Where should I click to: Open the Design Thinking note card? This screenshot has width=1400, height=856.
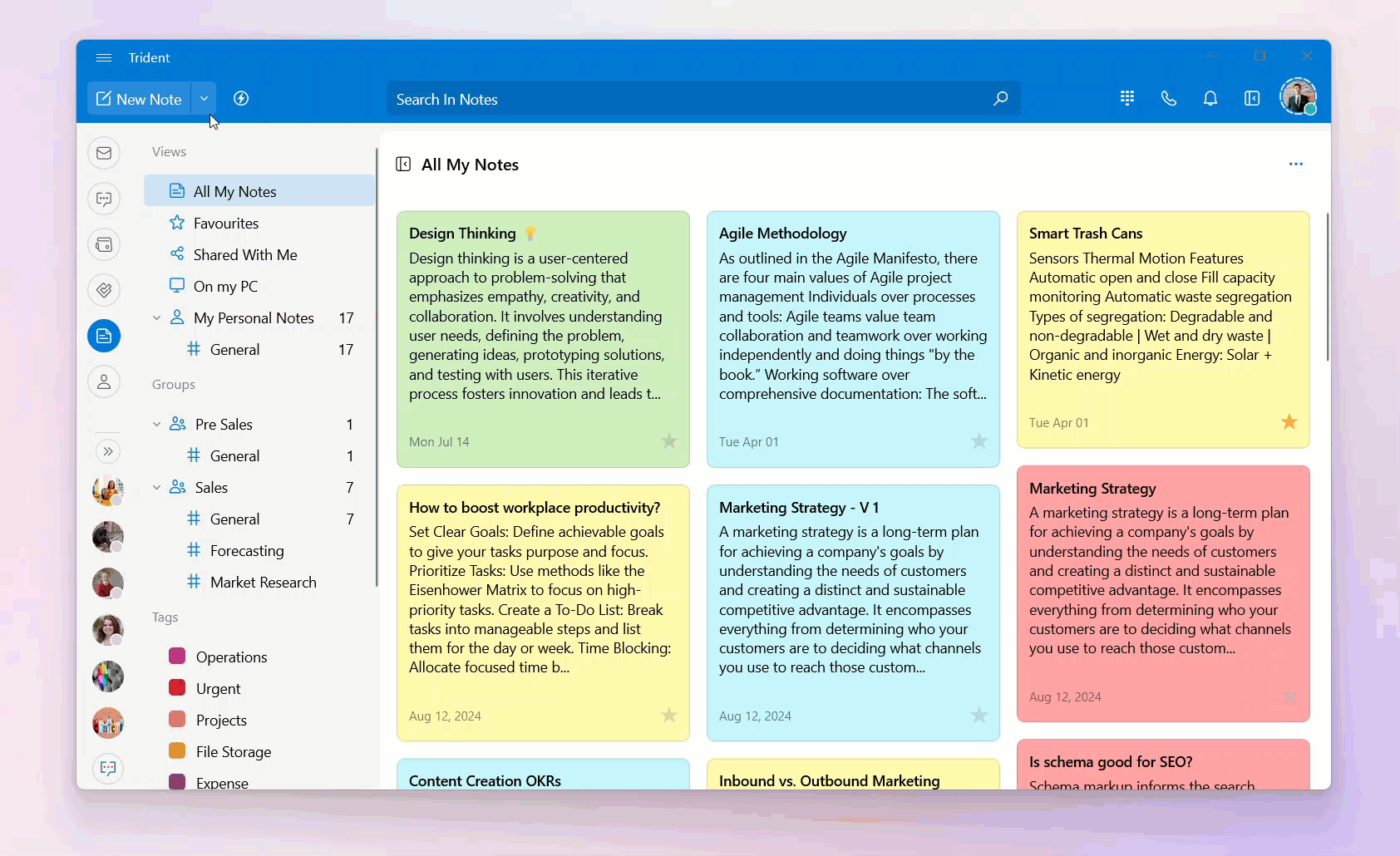tap(543, 339)
